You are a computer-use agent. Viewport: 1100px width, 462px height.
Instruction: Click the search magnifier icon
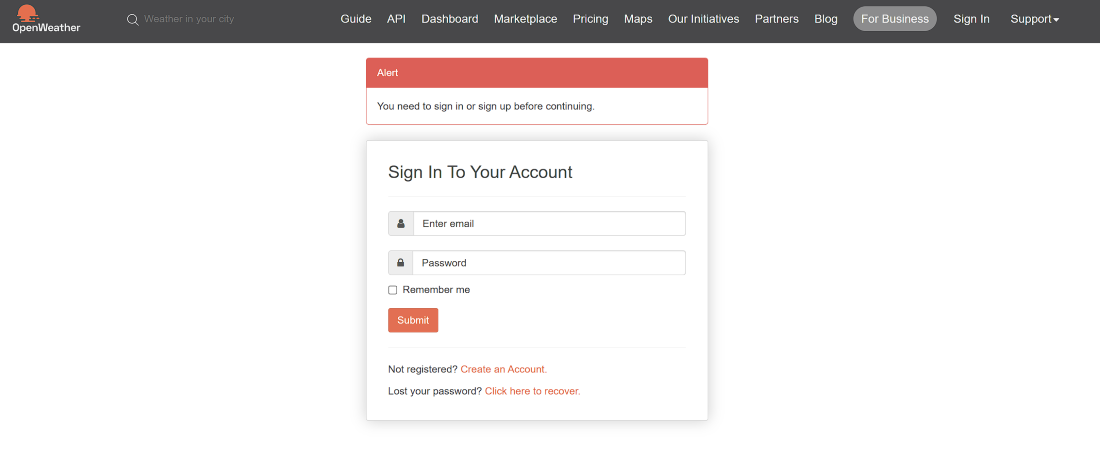(x=133, y=20)
